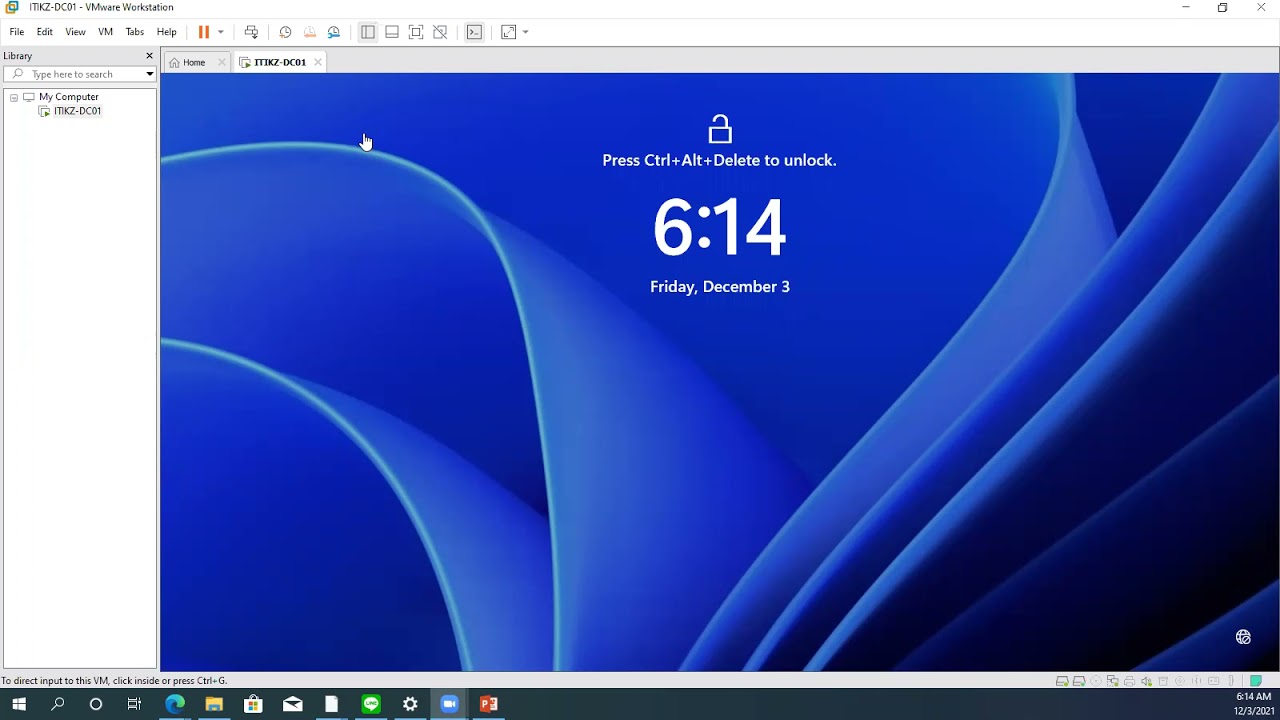Open the Windows Start menu
The image size is (1280, 720).
(19, 704)
